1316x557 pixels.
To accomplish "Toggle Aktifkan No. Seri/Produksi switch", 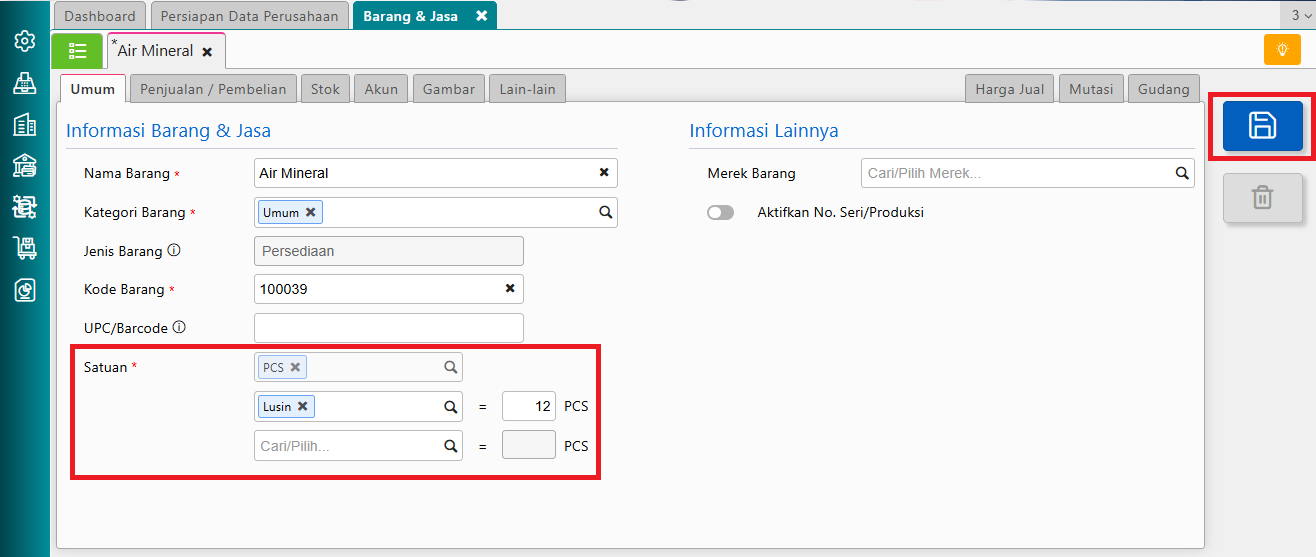I will [720, 212].
